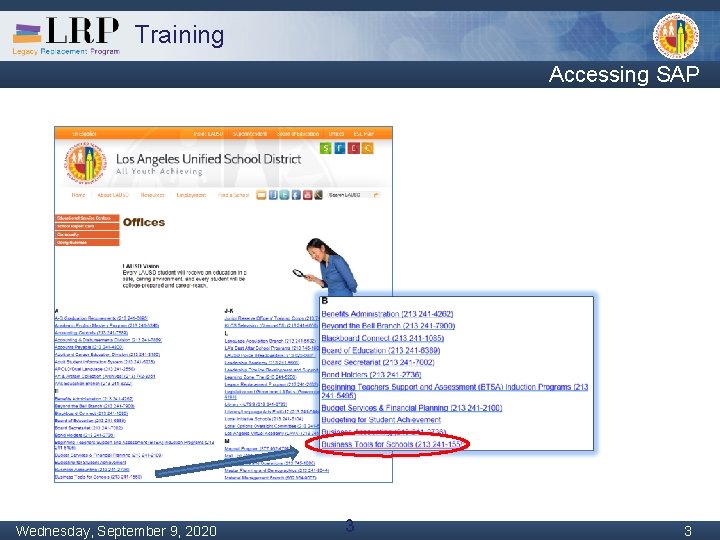Open the Community side button

pos(87,234)
